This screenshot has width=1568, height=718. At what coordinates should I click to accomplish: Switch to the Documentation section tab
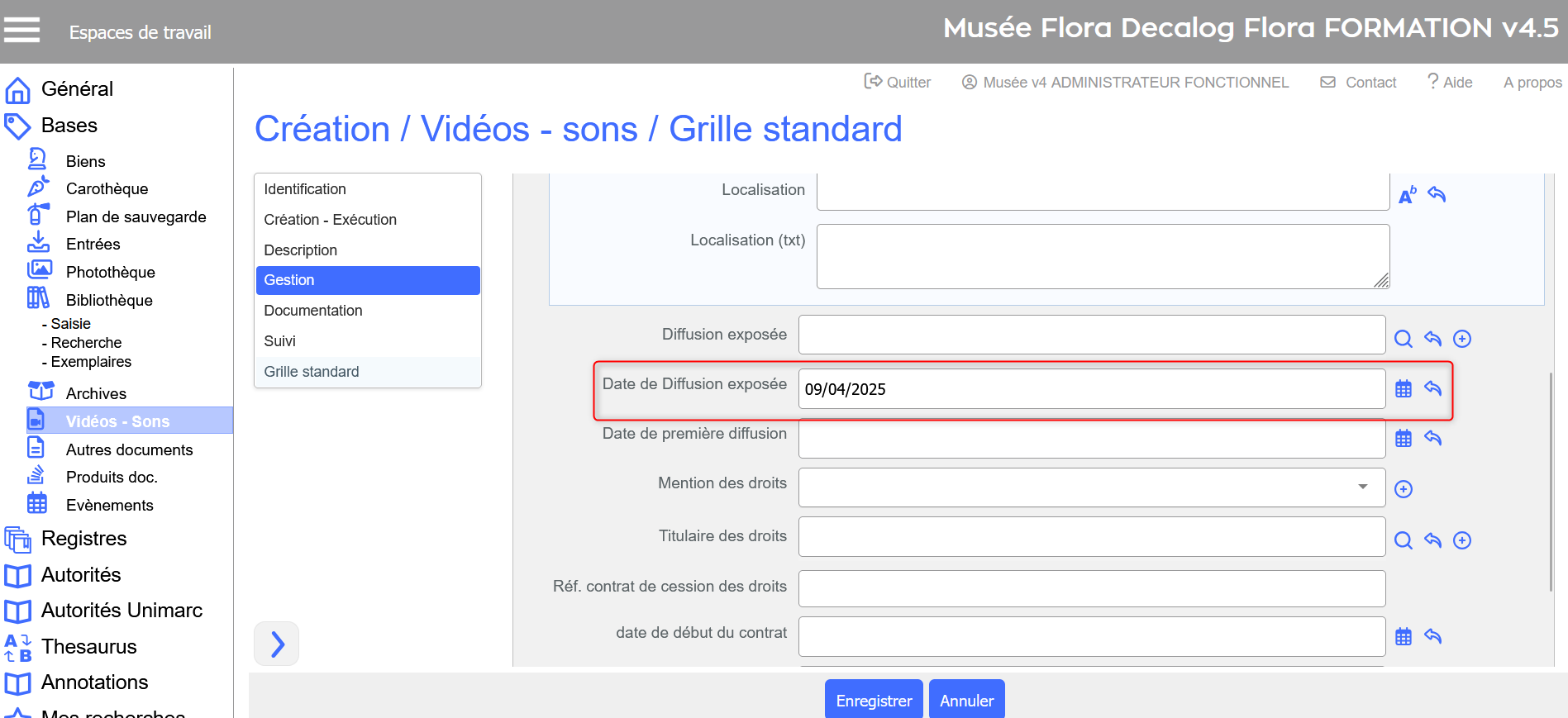pyautogui.click(x=312, y=311)
